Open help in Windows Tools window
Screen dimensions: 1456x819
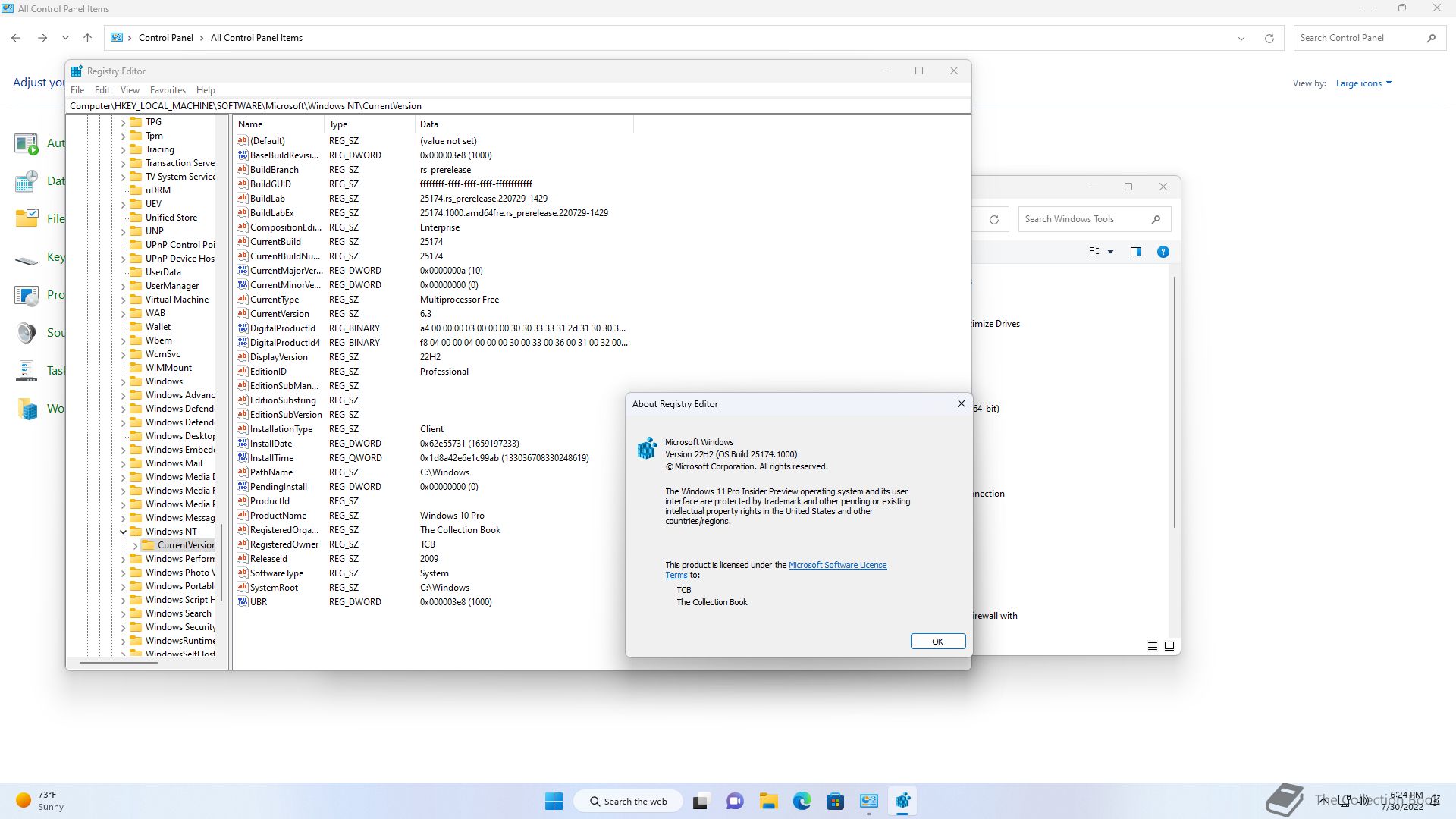tap(1163, 252)
